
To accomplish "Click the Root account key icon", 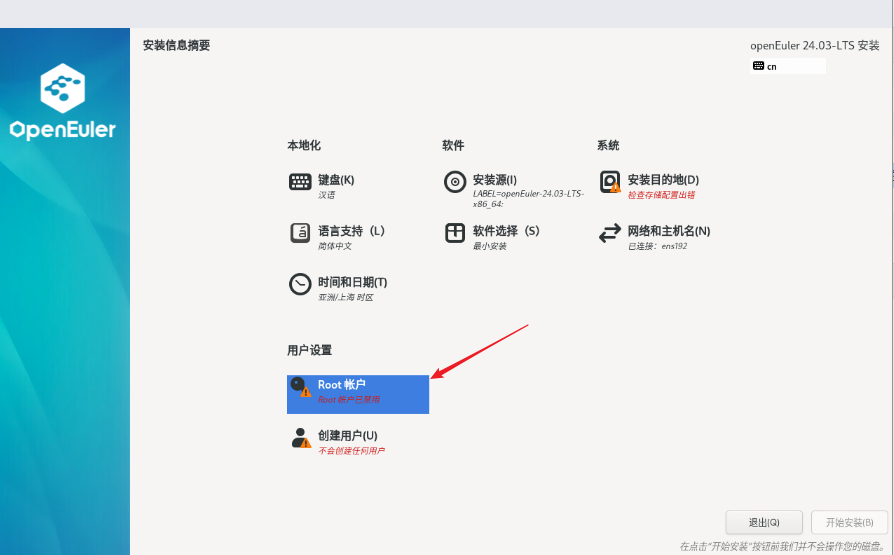I will (300, 387).
